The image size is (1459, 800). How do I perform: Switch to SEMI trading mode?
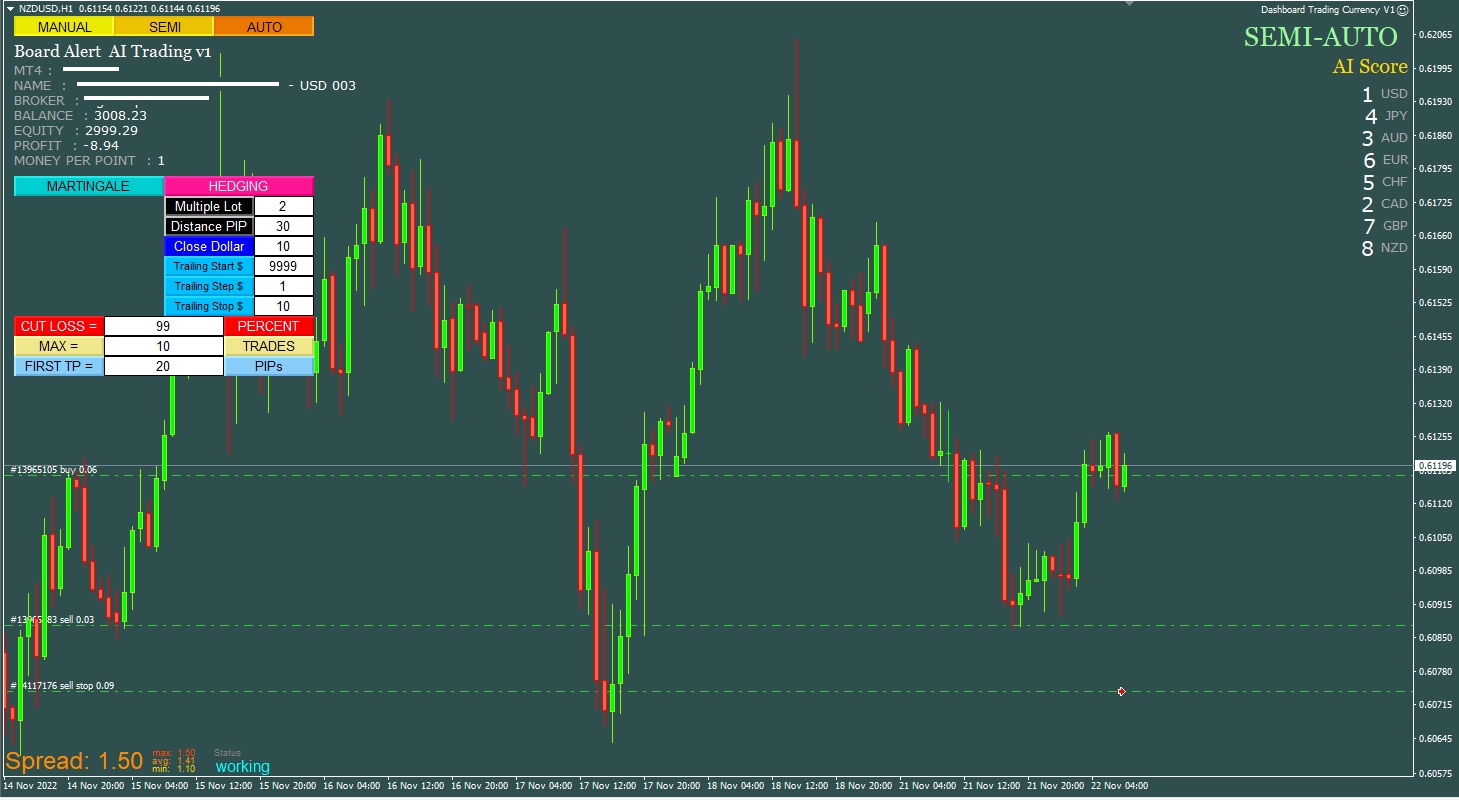165,27
